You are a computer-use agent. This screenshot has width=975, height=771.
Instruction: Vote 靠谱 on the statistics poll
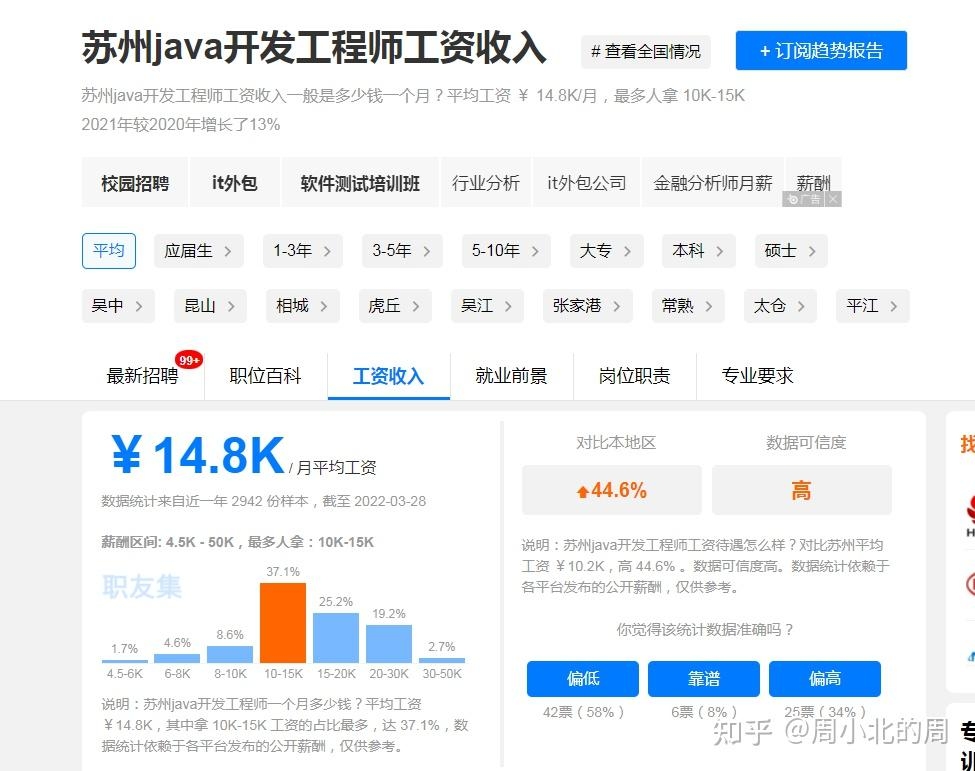click(x=704, y=678)
